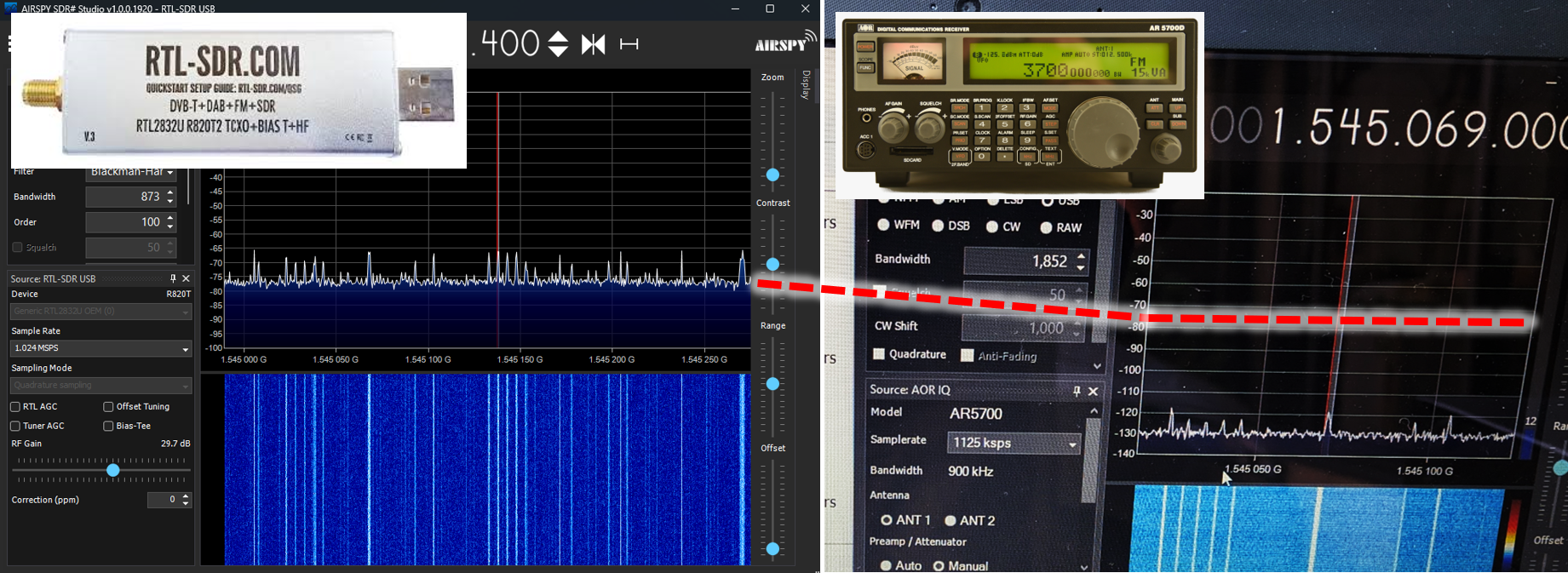Decrease frequency with the down arrow

[x=558, y=51]
